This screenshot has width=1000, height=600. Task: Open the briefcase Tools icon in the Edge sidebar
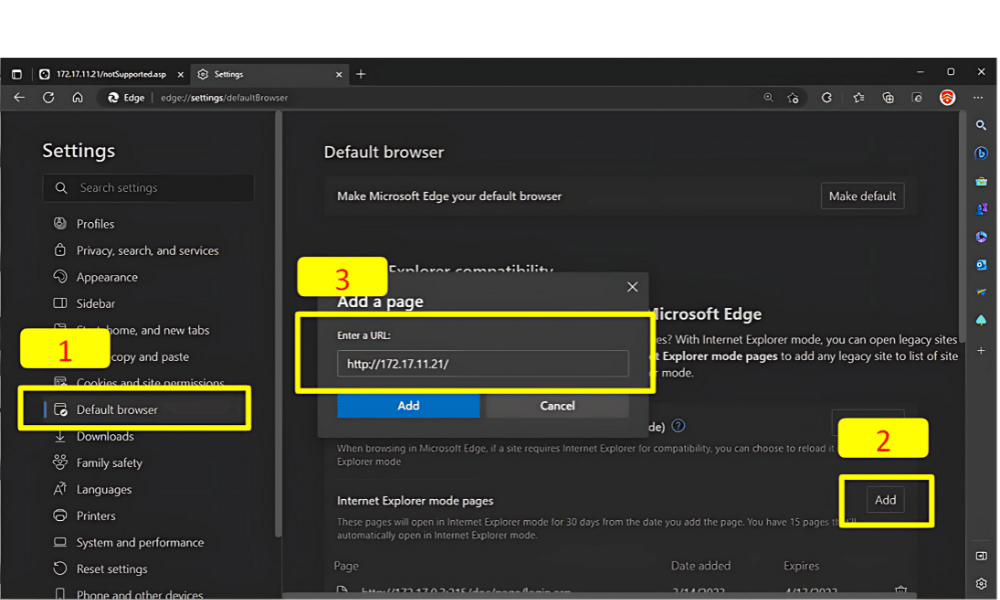[981, 181]
